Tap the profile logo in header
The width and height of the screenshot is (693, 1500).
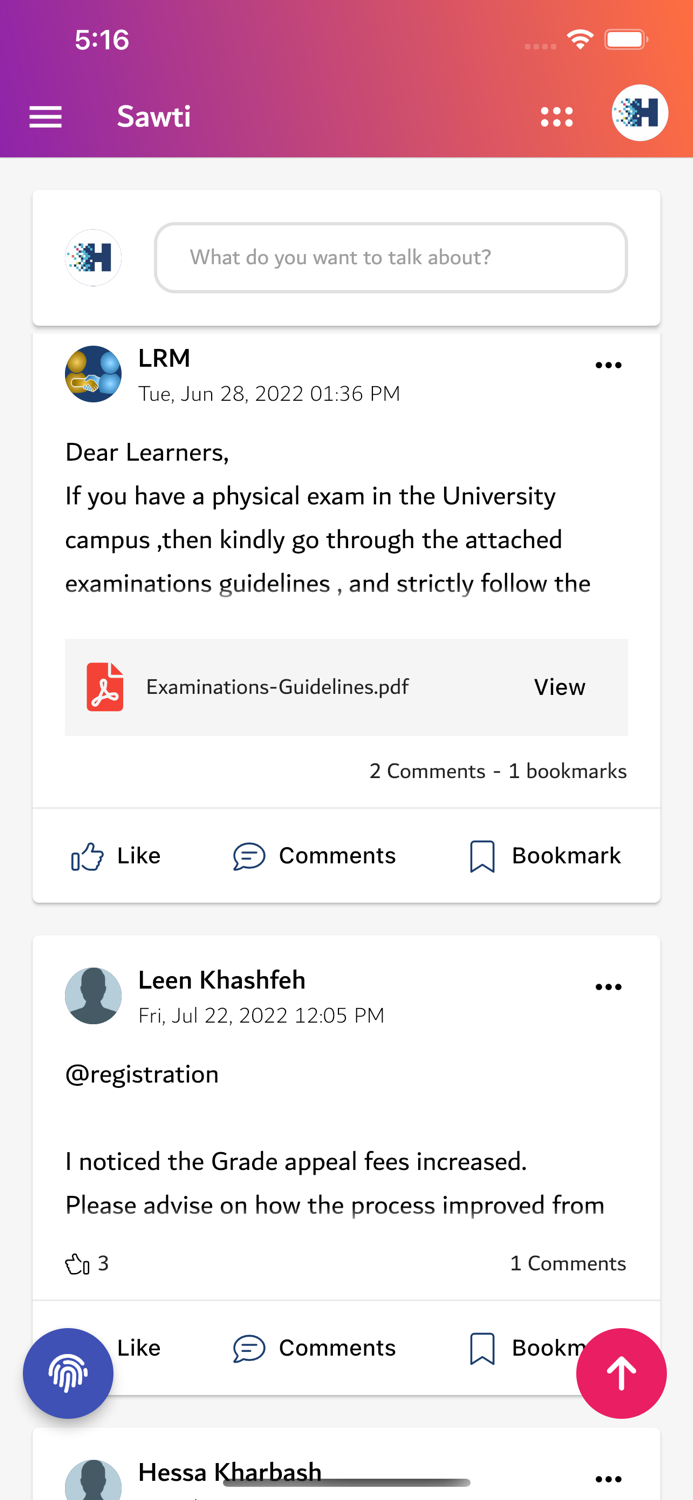tap(639, 113)
